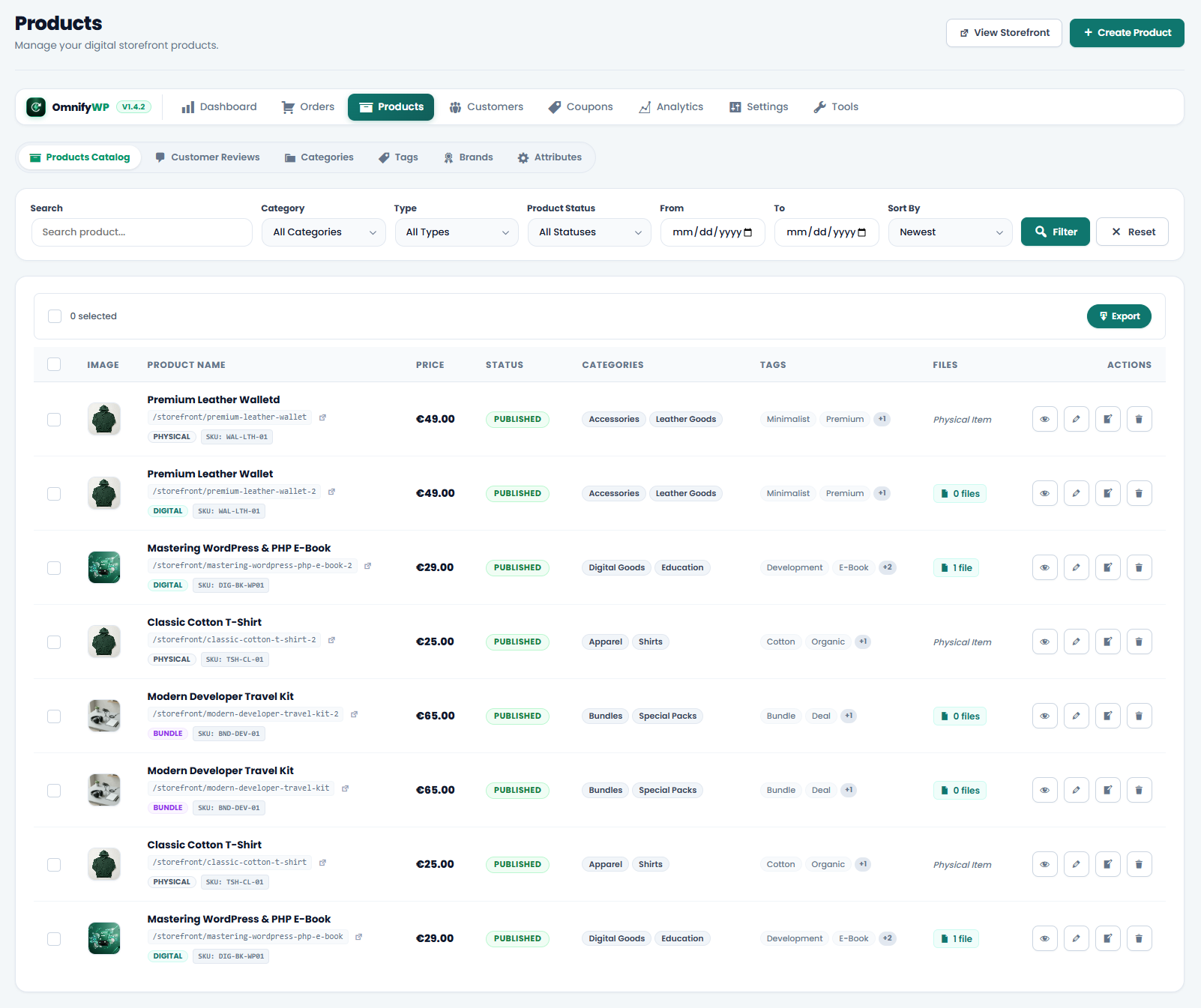Trash /storefront/mastering-wordpress-php-e-book row
Screen dimensions: 1201x1008
pos(1139,938)
